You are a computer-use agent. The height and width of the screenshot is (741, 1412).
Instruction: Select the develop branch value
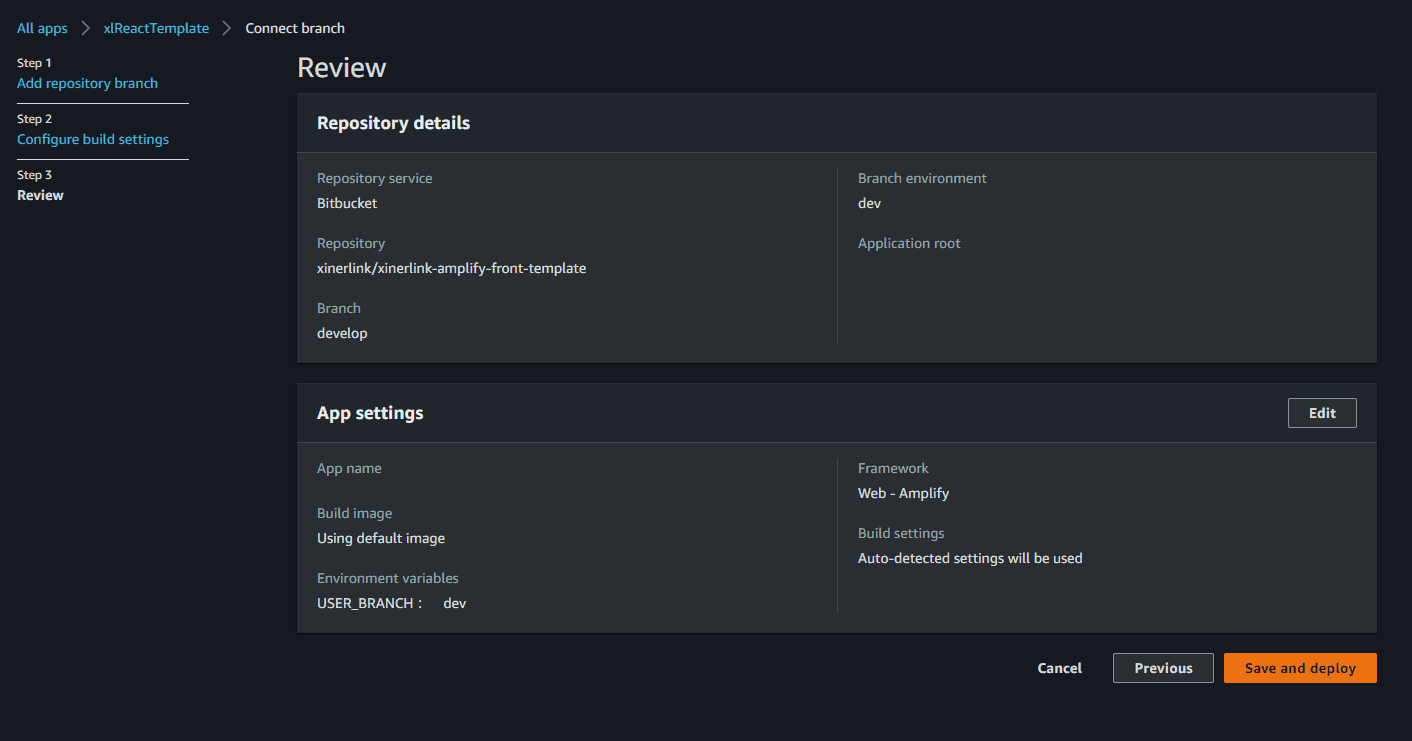(342, 333)
